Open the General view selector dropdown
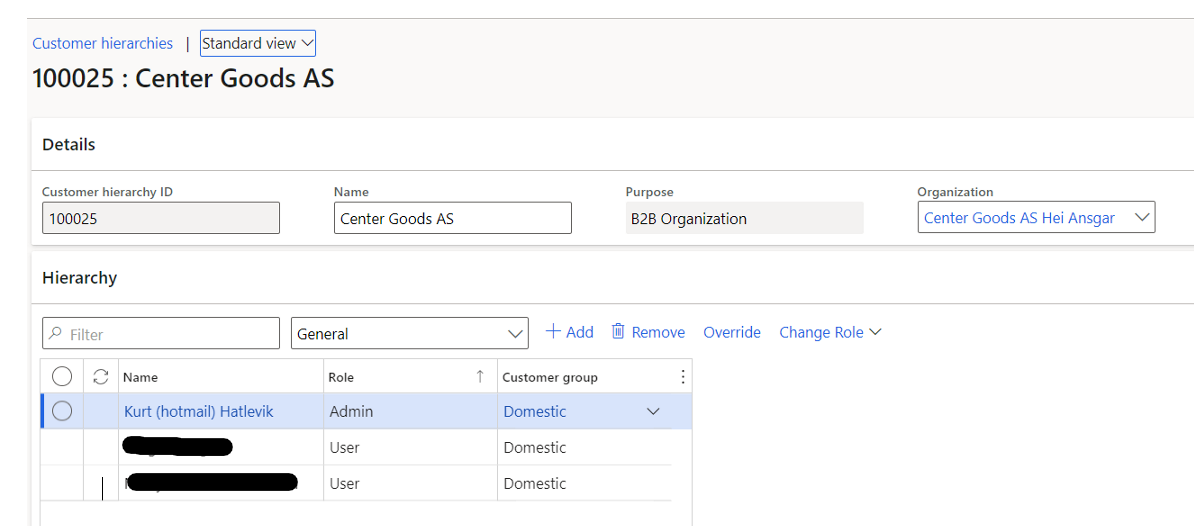1194x526 pixels. pos(516,334)
